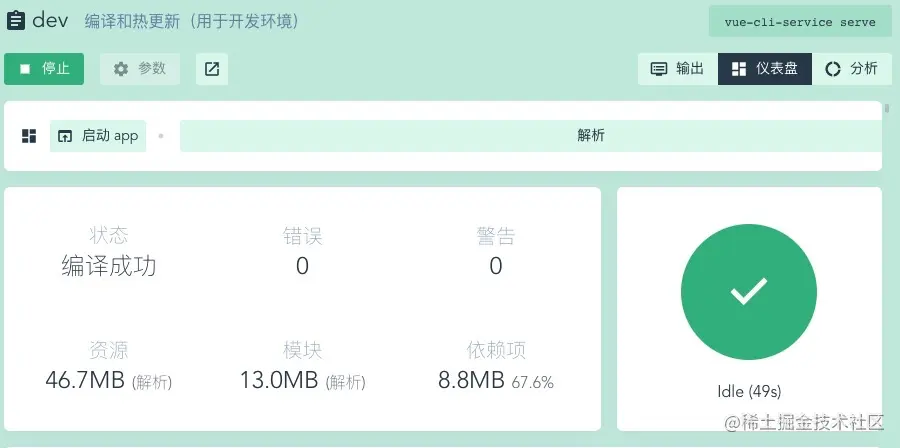The image size is (900, 448).
Task: Click the 编译成功 status text
Action: click(108, 266)
